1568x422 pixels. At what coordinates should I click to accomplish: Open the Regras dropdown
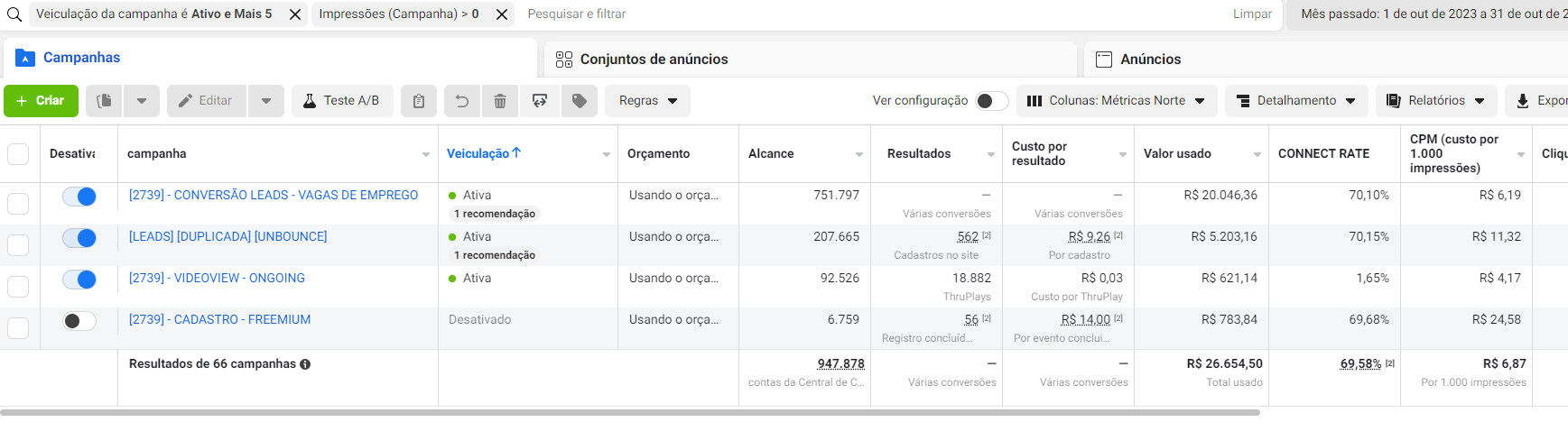[647, 101]
